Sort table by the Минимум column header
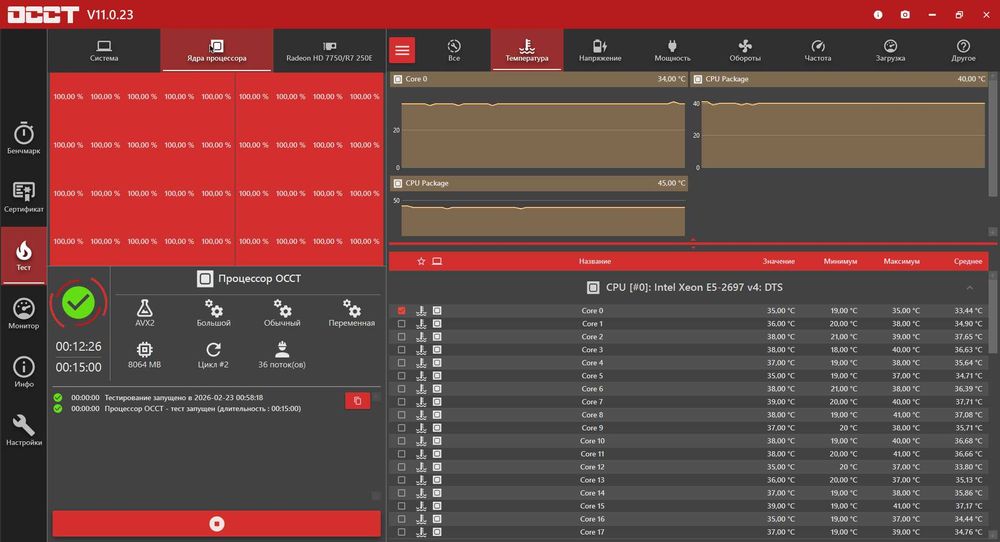 pos(840,261)
